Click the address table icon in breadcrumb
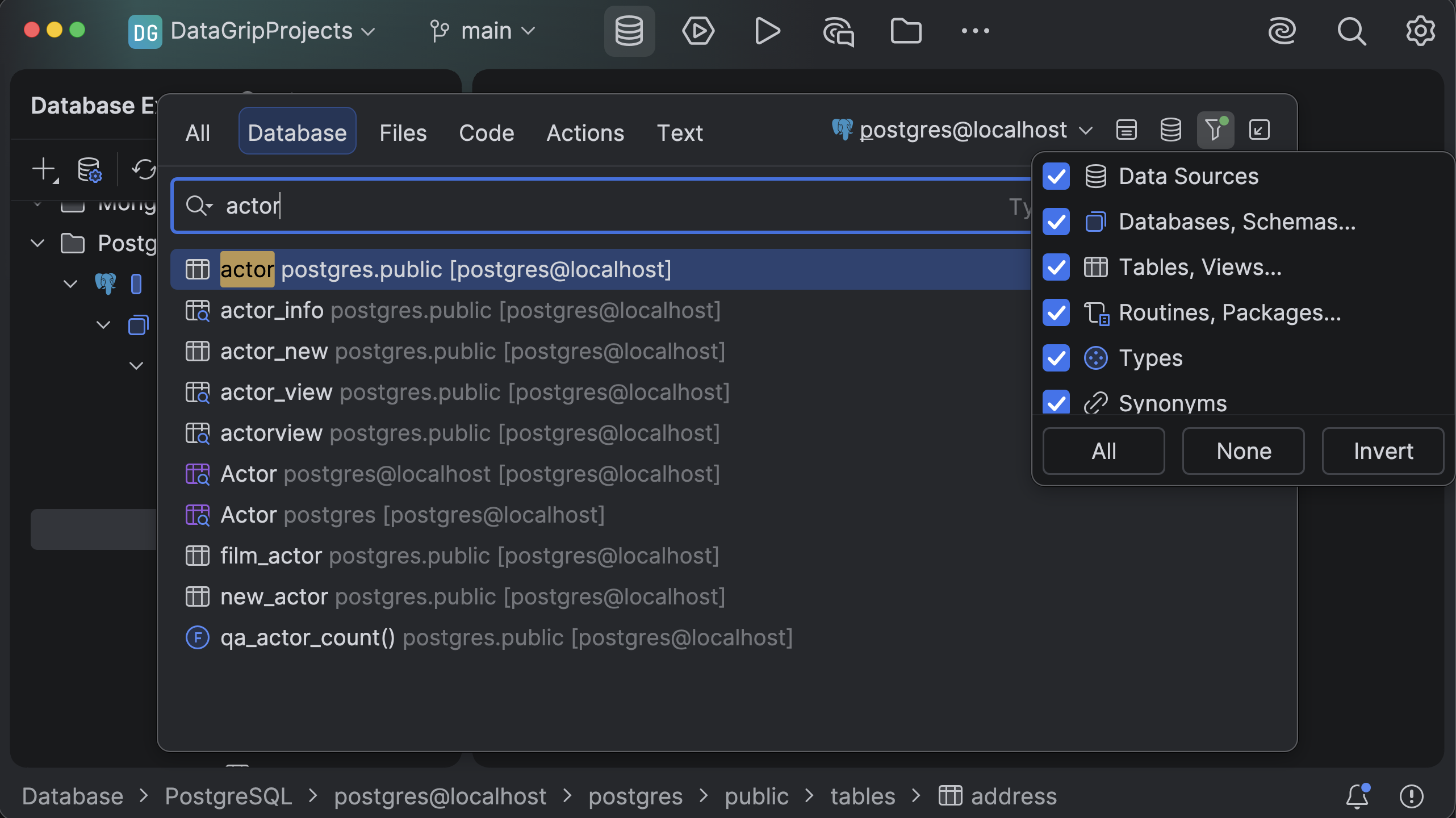Image resolution: width=1456 pixels, height=818 pixels. [950, 796]
